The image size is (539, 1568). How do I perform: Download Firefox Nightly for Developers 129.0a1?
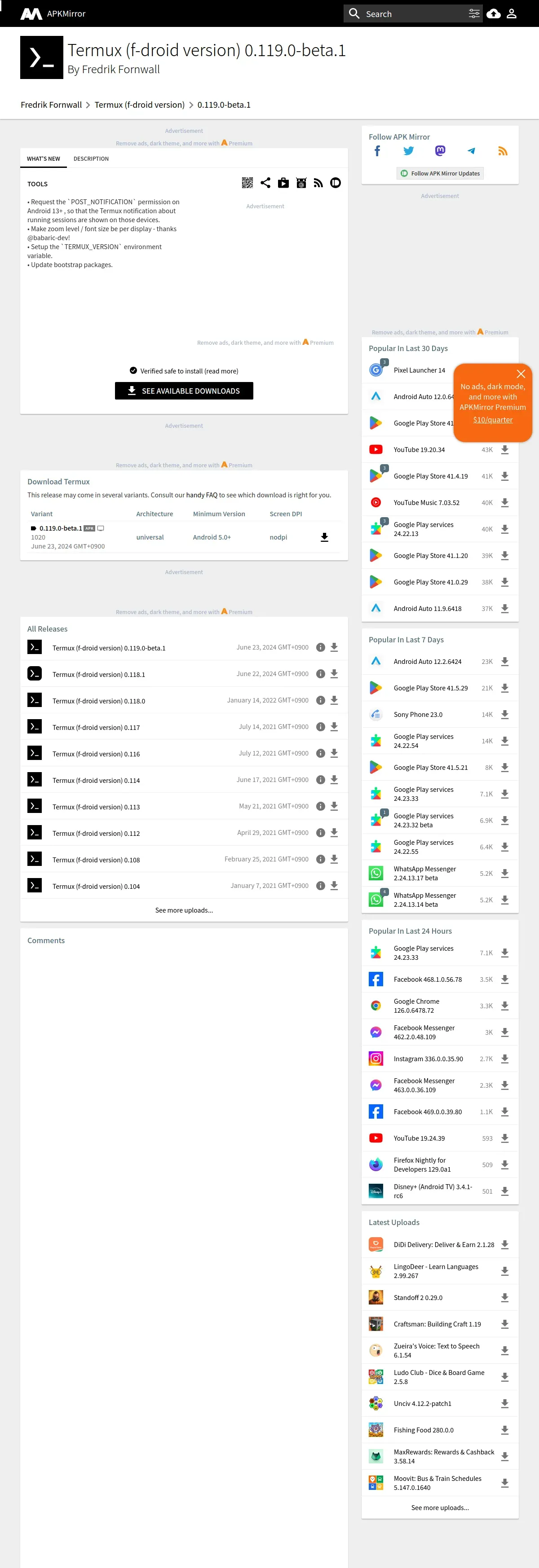pos(505,1164)
